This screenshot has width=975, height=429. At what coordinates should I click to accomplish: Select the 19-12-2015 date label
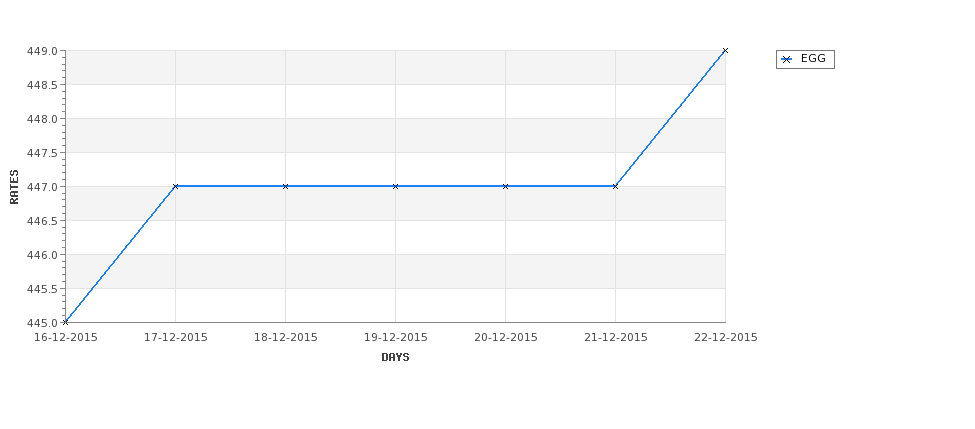click(x=395, y=338)
